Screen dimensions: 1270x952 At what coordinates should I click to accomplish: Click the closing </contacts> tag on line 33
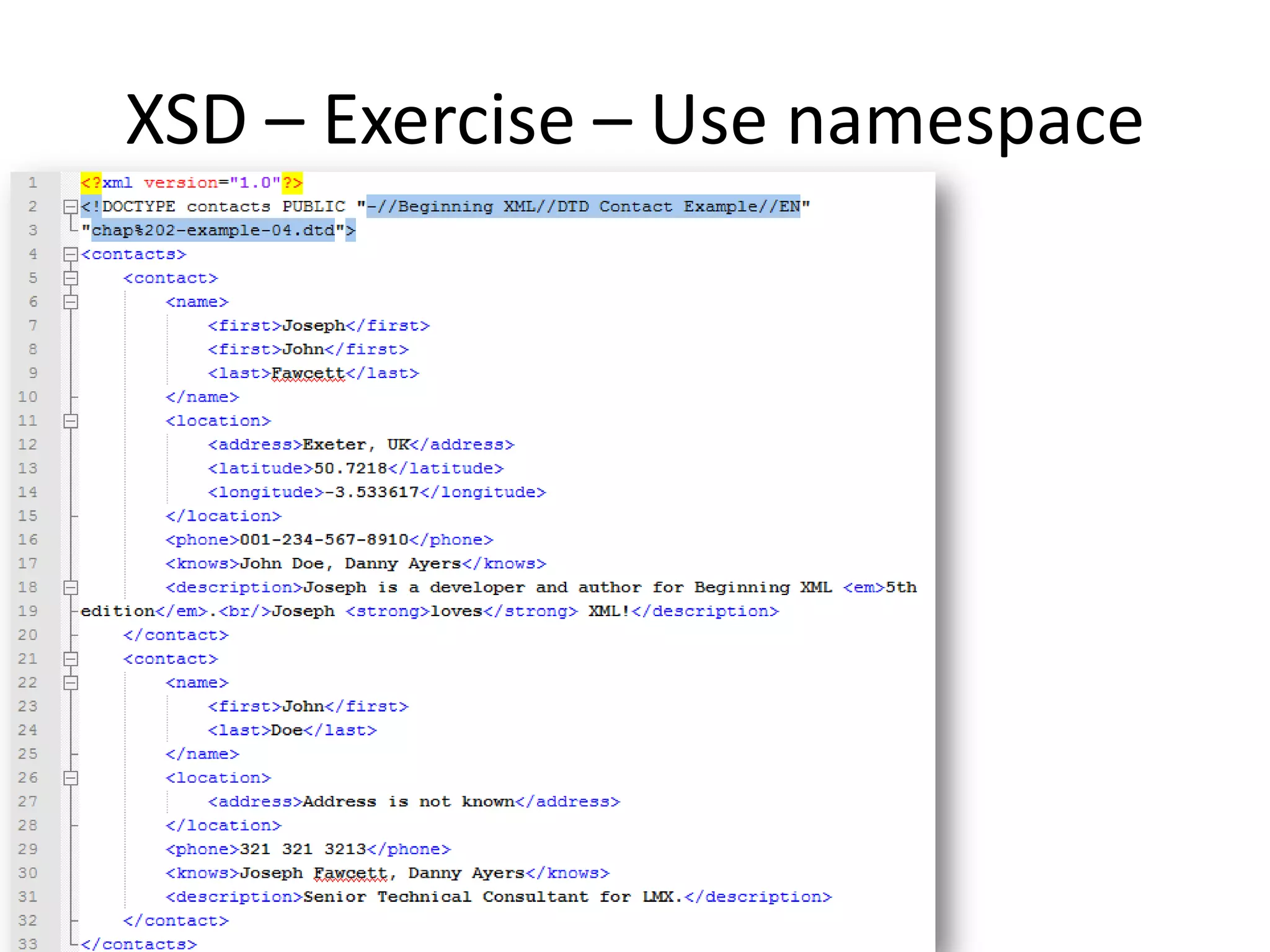click(139, 944)
